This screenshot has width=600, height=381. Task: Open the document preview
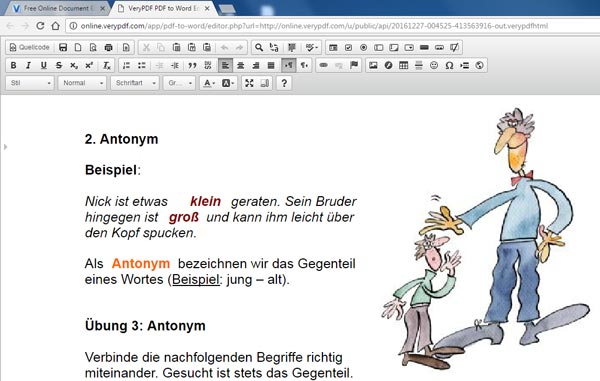click(x=93, y=47)
